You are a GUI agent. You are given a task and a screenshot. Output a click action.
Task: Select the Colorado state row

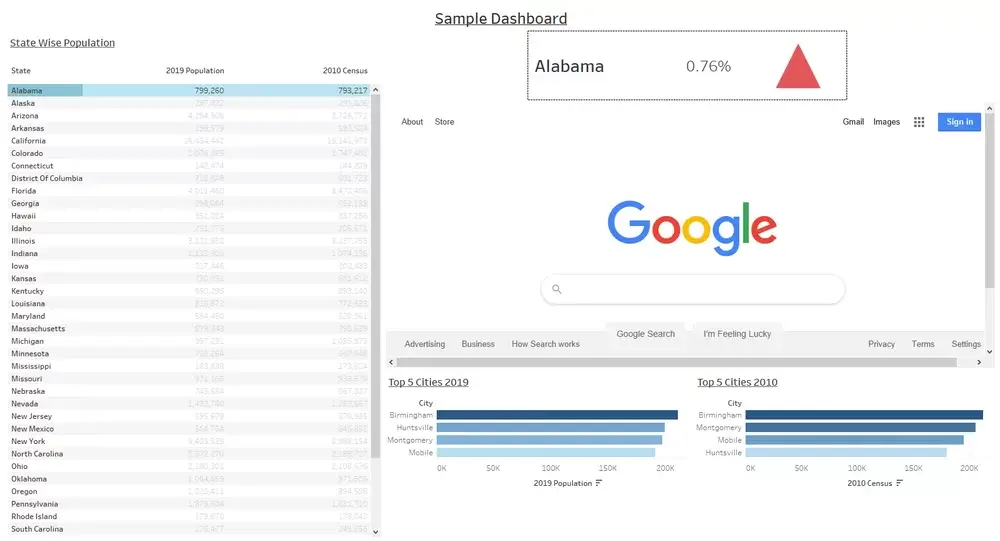click(x=189, y=153)
